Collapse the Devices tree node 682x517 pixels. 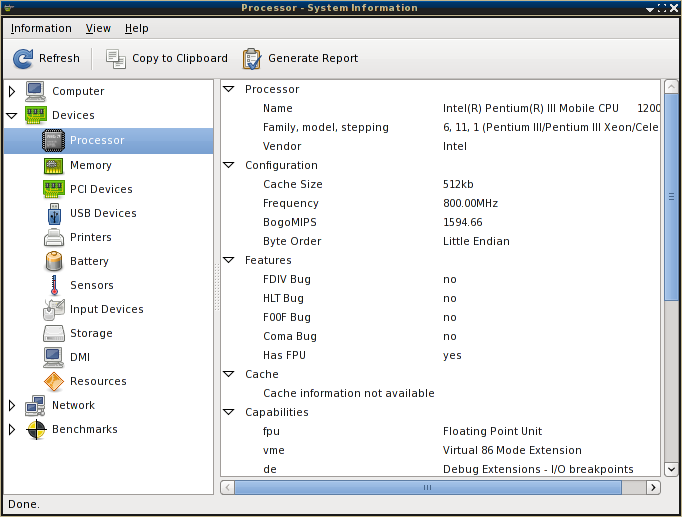point(12,115)
